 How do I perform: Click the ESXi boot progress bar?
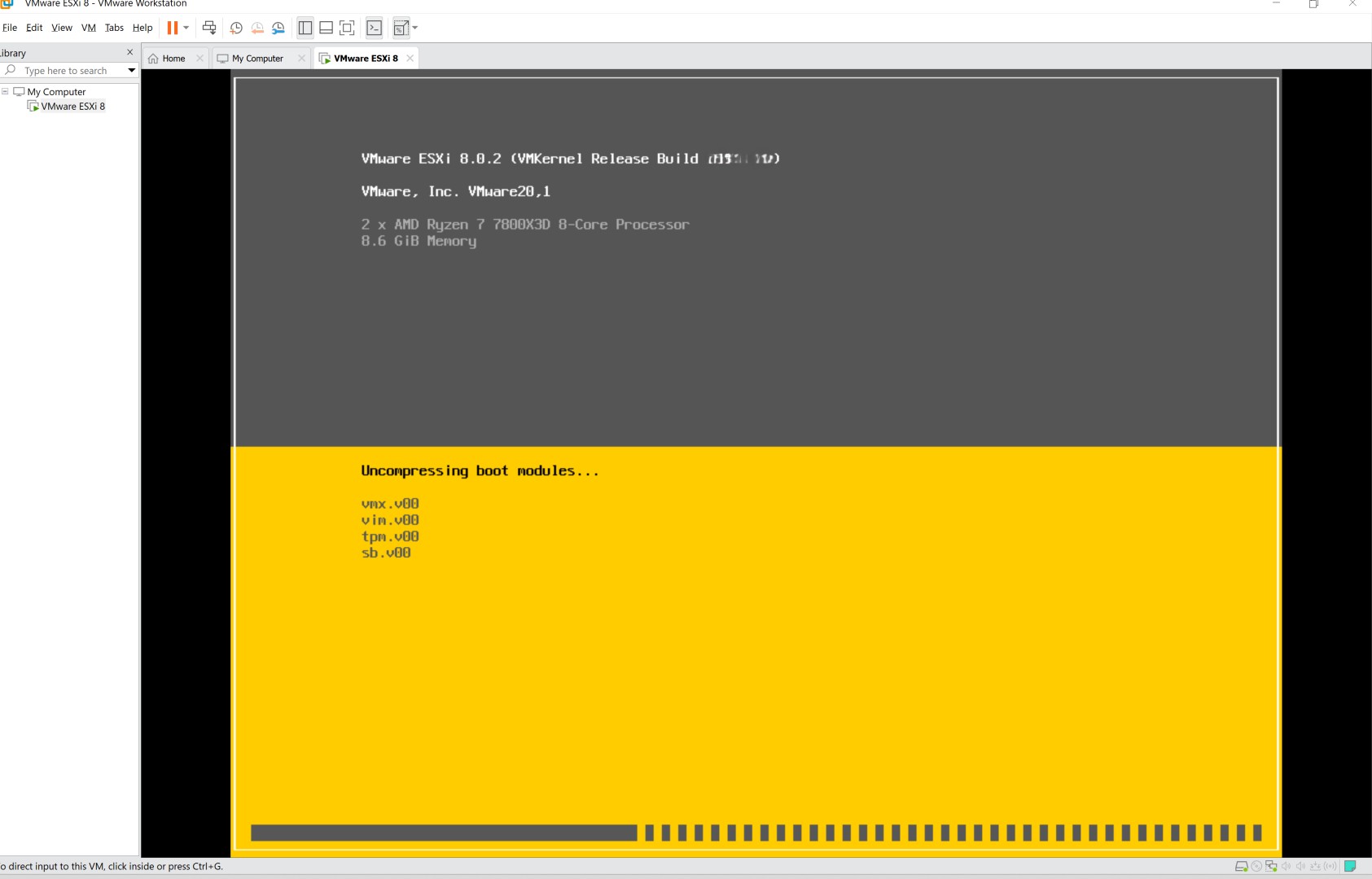coord(756,833)
